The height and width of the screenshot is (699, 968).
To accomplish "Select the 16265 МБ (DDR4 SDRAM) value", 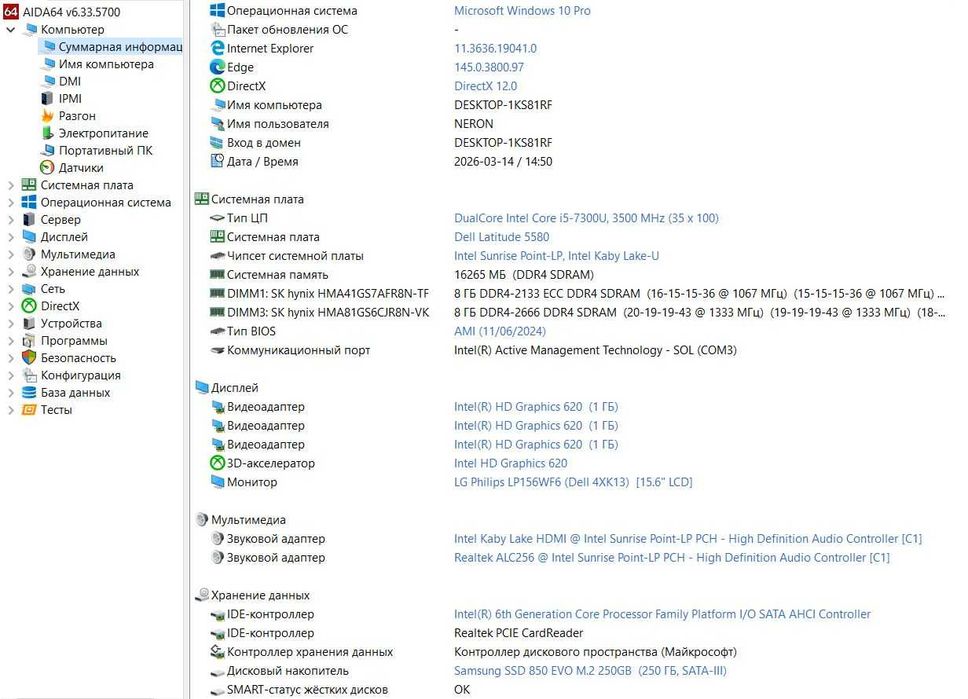I will (524, 275).
